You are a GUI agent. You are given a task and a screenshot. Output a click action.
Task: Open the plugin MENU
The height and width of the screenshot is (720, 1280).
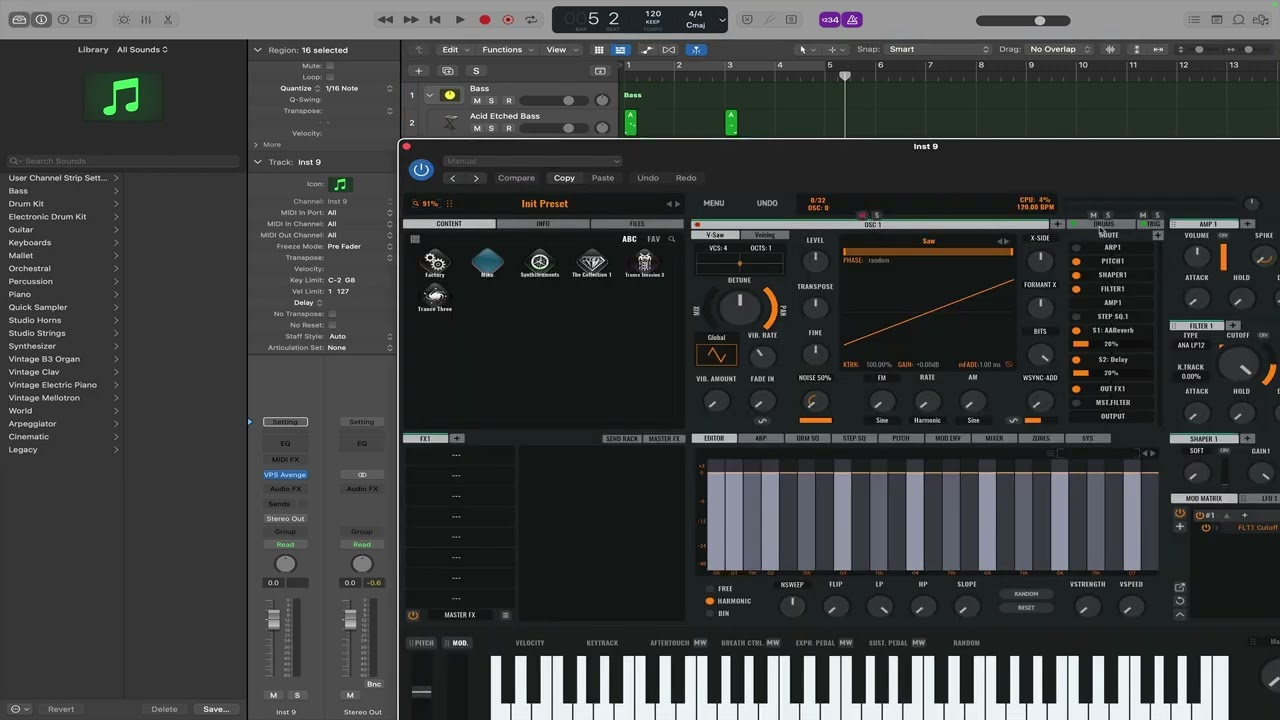[x=713, y=203]
